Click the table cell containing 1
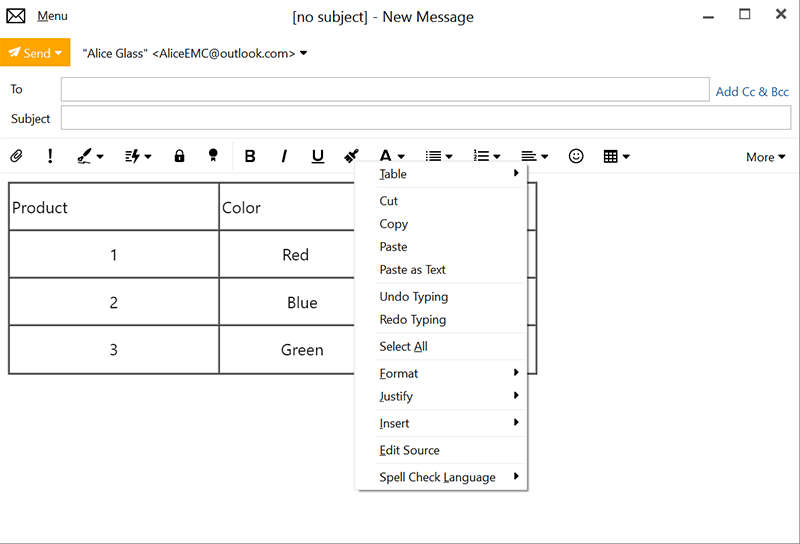This screenshot has width=800, height=544. click(x=114, y=255)
